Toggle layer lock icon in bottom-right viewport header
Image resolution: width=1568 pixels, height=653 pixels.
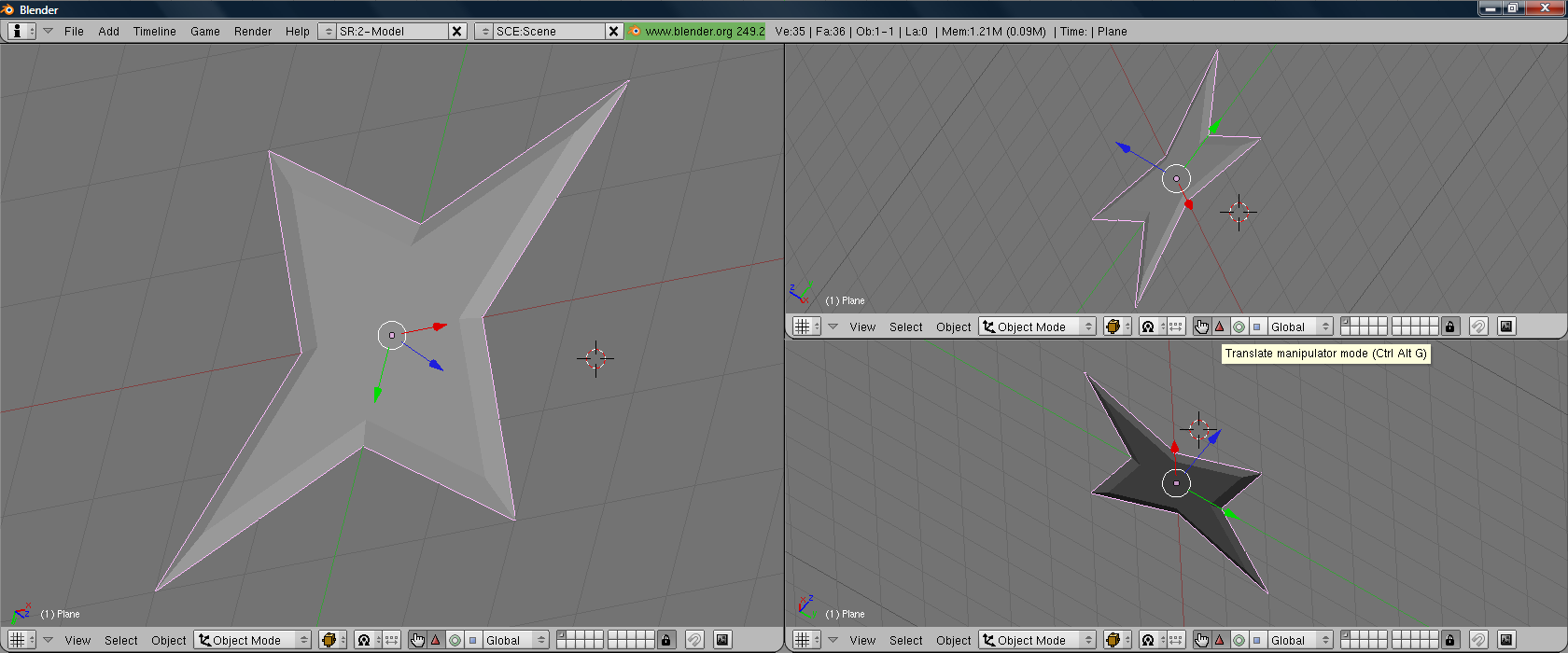[x=1450, y=640]
